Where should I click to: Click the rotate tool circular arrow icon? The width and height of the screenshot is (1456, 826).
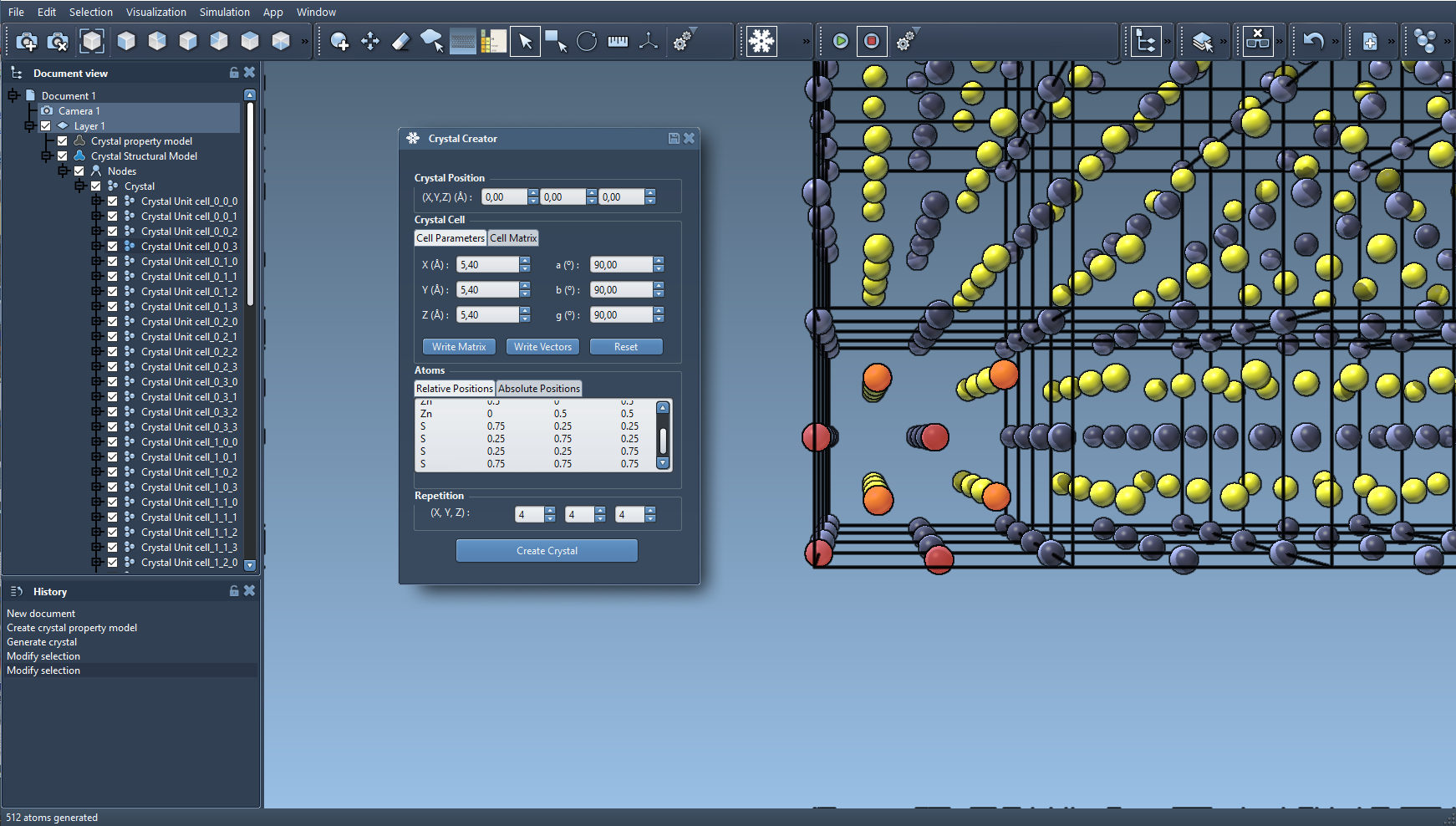587,41
